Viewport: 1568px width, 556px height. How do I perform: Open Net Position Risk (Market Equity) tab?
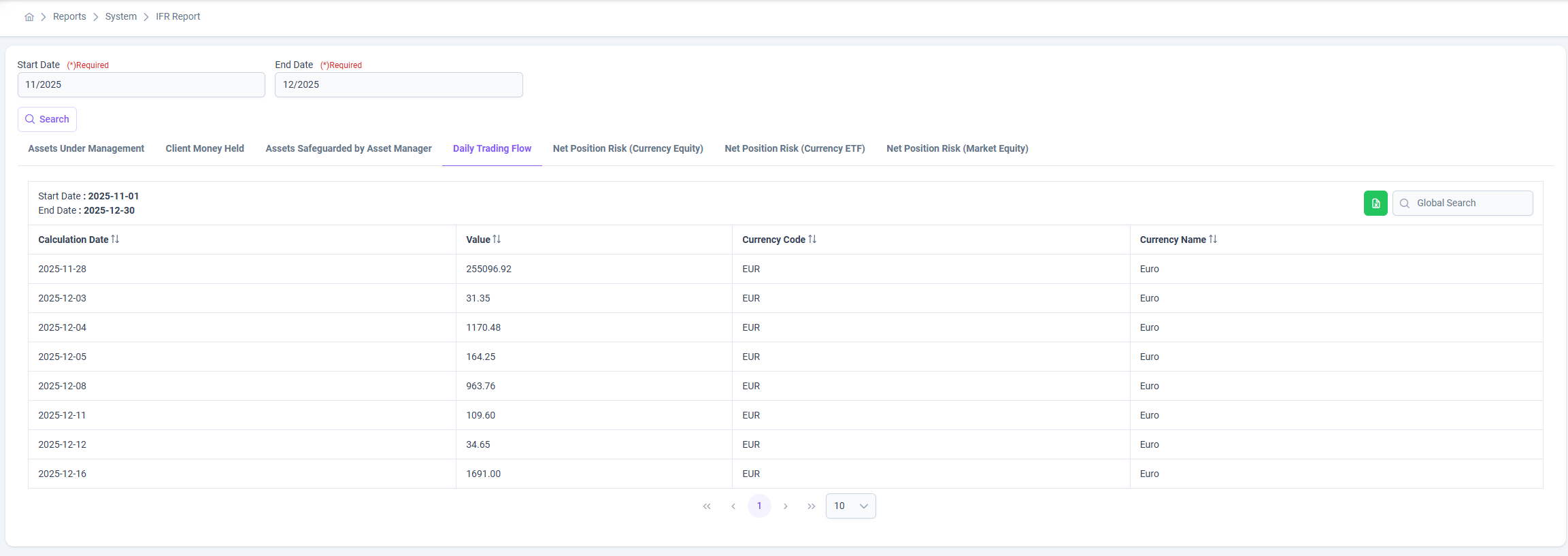click(957, 148)
